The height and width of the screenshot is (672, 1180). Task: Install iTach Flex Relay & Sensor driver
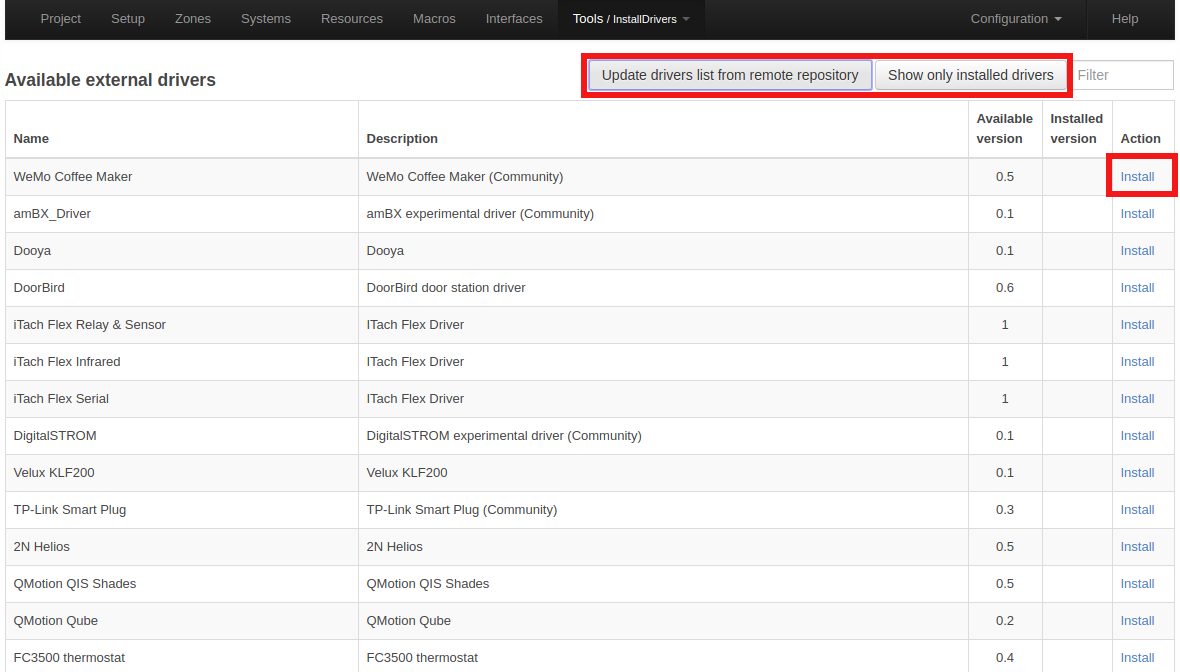pos(1137,324)
